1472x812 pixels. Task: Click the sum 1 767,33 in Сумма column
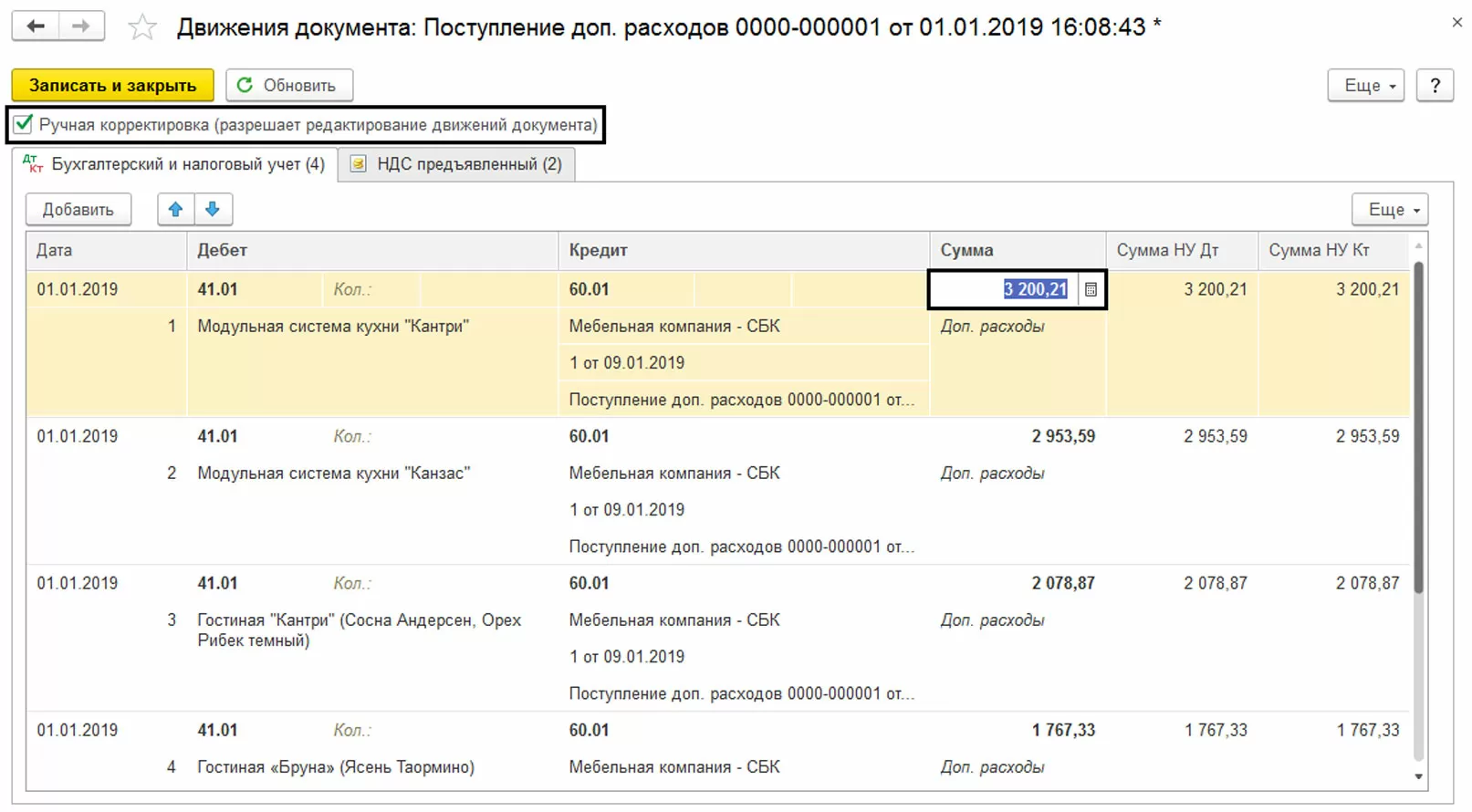(x=1063, y=730)
